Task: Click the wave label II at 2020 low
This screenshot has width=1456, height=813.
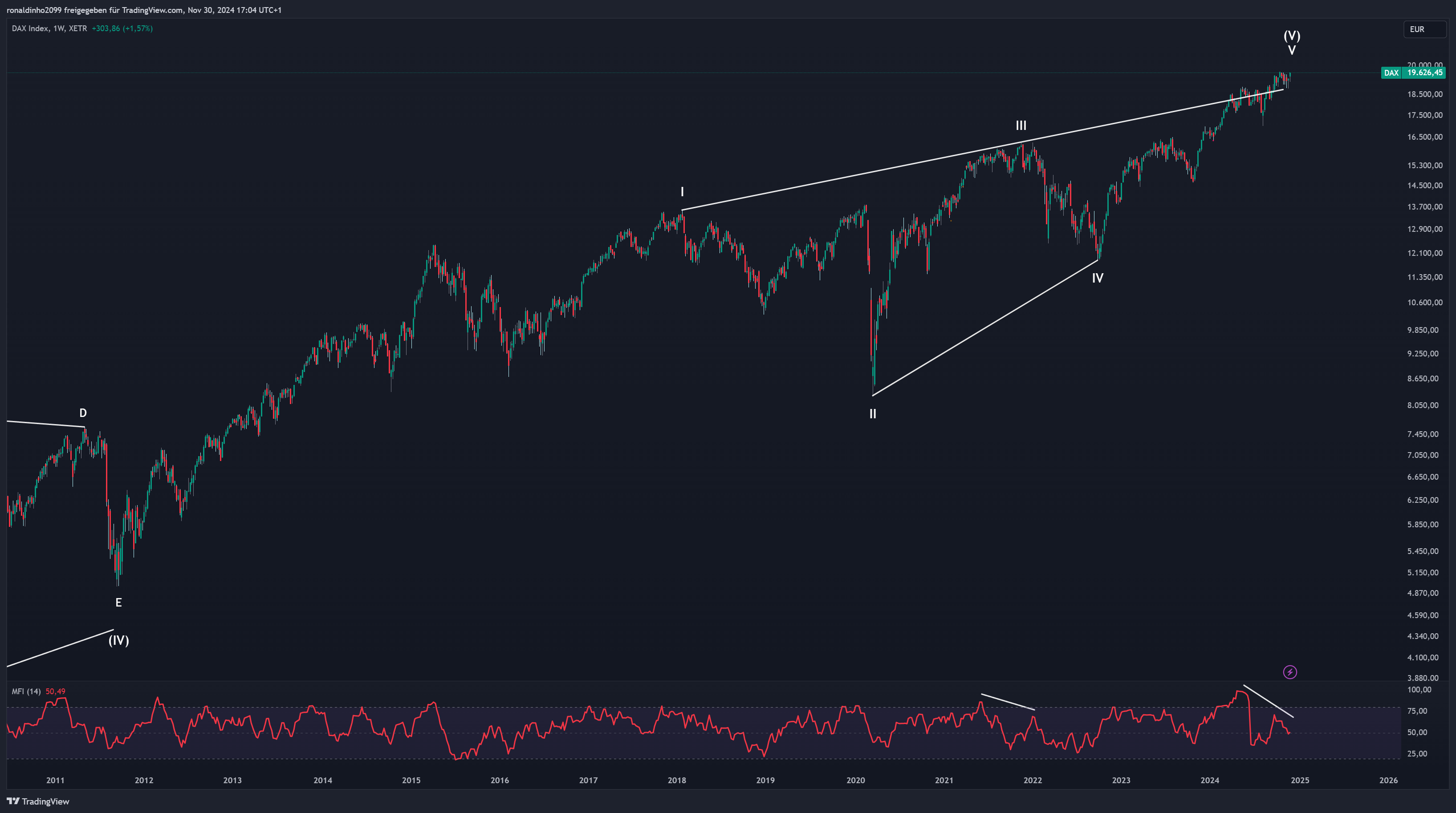Action: tap(873, 414)
